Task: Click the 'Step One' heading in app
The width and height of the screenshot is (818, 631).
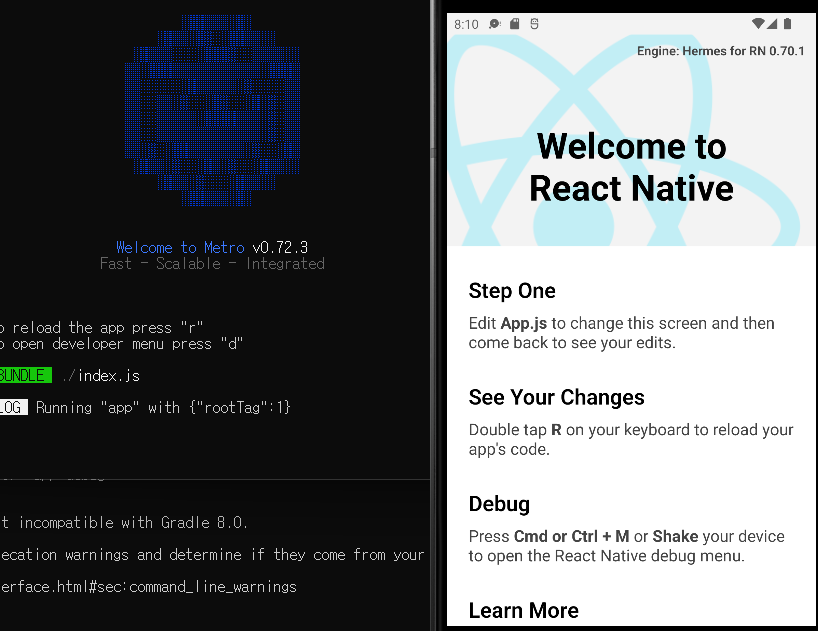Action: pyautogui.click(x=512, y=291)
